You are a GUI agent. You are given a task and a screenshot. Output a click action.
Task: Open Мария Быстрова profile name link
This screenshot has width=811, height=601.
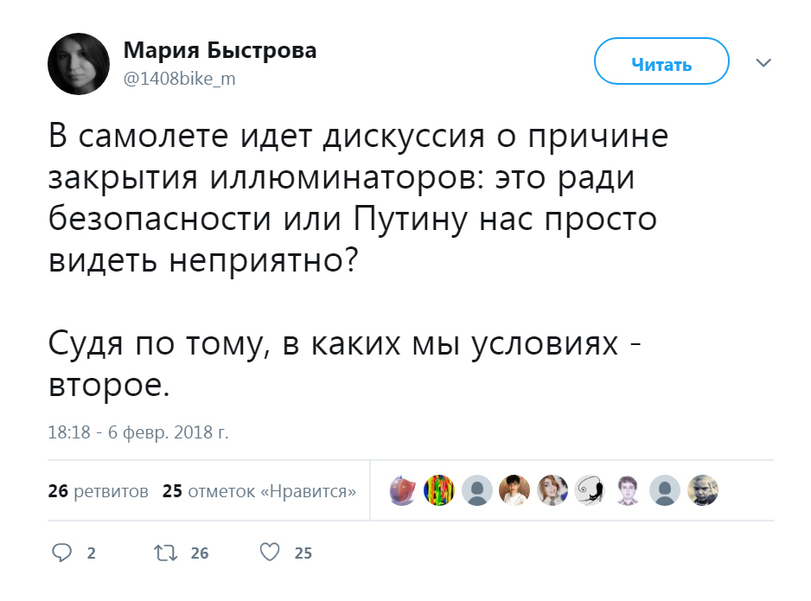[219, 51]
